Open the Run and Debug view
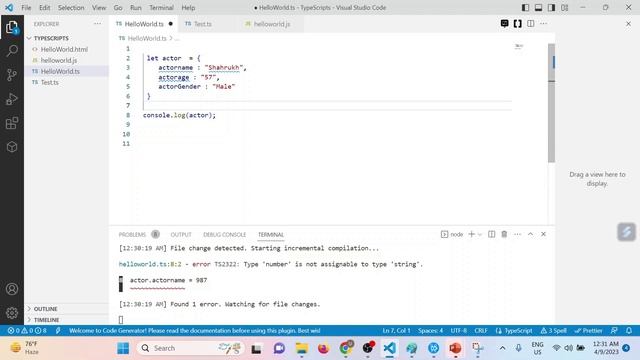Image resolution: width=640 pixels, height=360 pixels. tap(12, 99)
